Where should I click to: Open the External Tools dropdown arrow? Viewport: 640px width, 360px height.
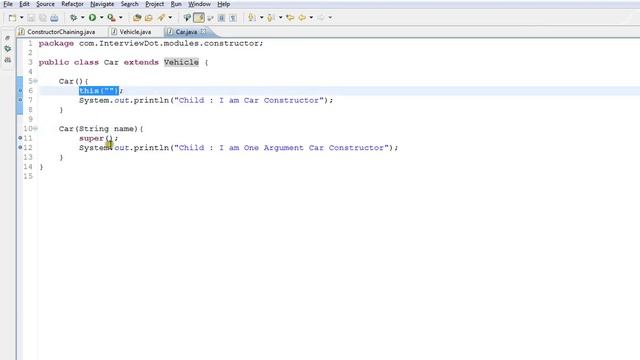121,18
